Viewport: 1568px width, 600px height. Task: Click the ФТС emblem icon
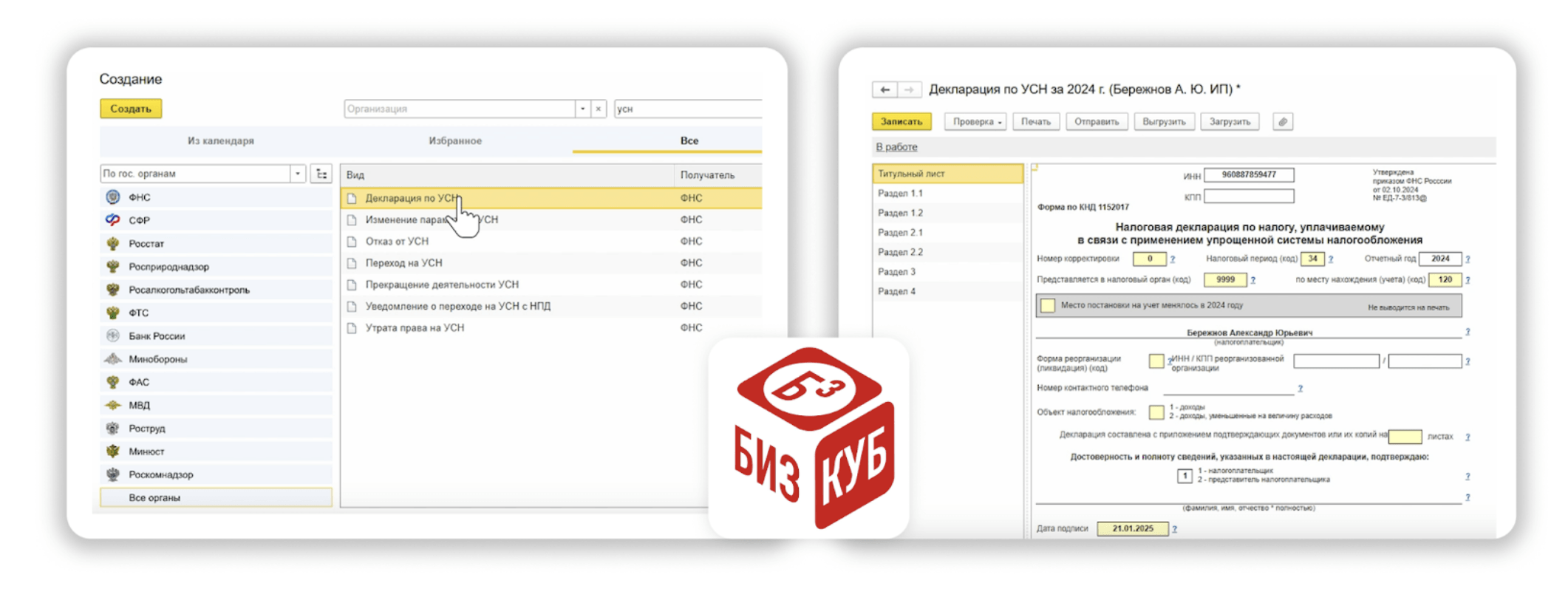(x=113, y=313)
